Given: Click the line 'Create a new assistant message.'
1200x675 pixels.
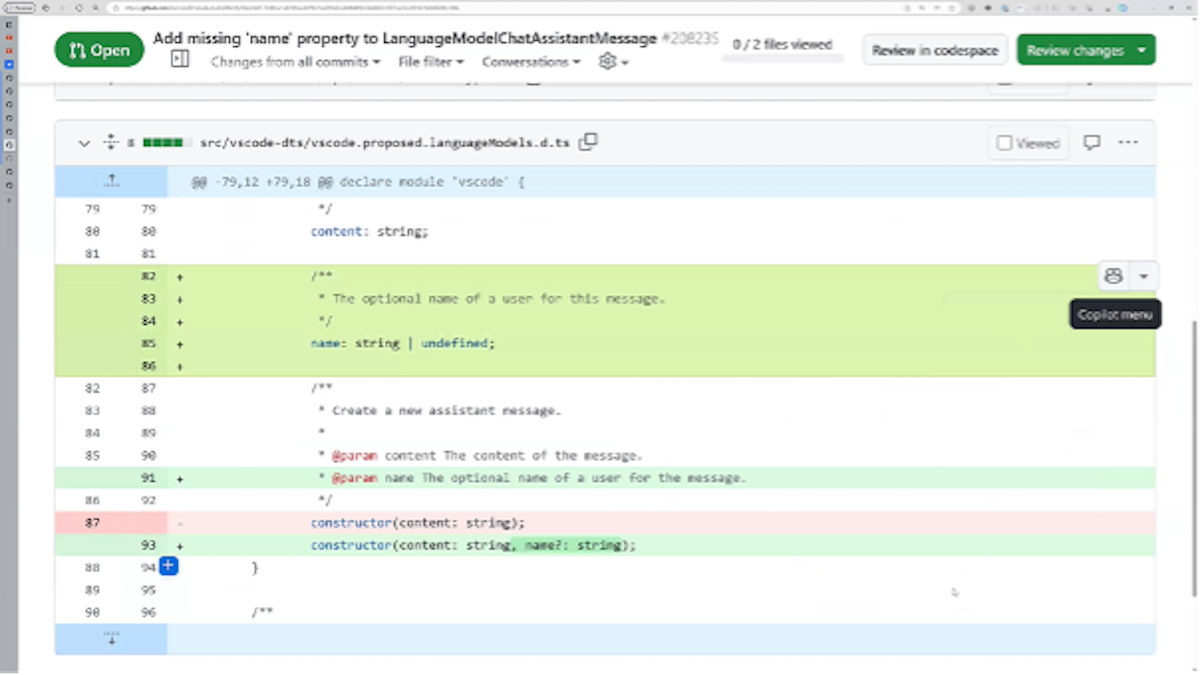Looking at the screenshot, I should point(447,411).
